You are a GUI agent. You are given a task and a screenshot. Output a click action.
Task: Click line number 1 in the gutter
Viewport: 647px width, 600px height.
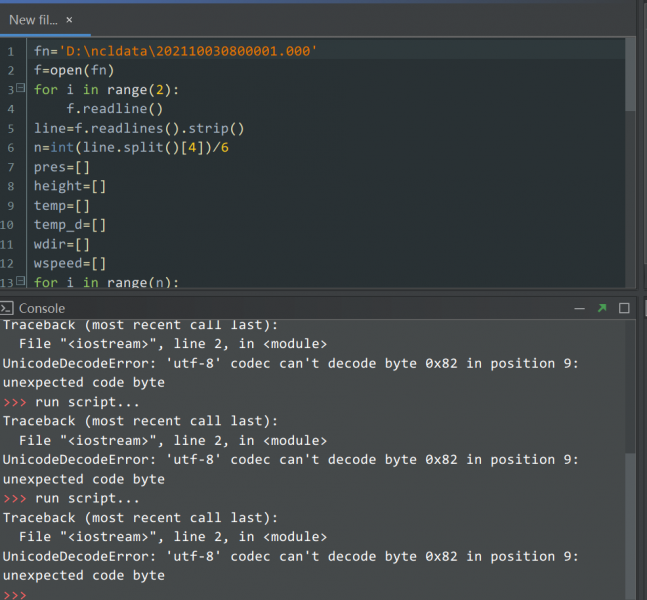[x=10, y=51]
